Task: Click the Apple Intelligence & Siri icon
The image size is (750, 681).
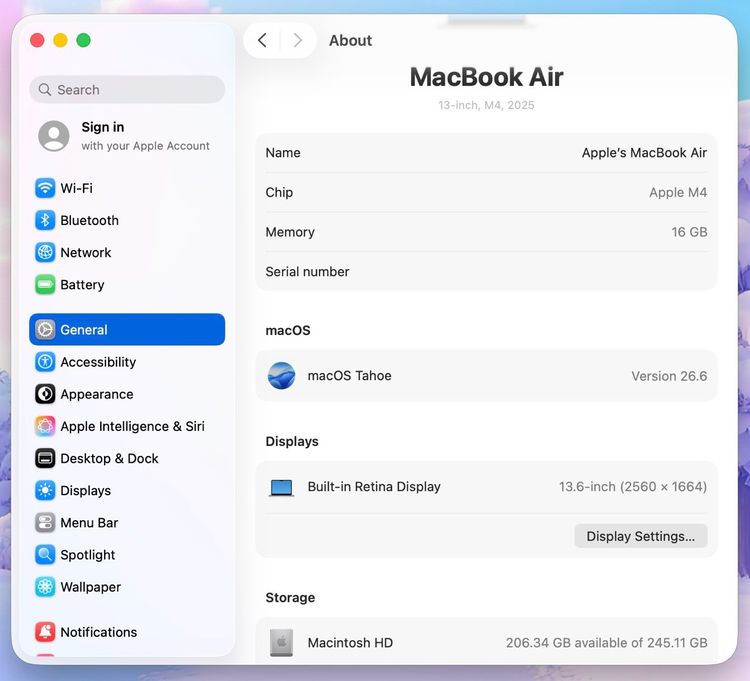Action: pyautogui.click(x=45, y=426)
